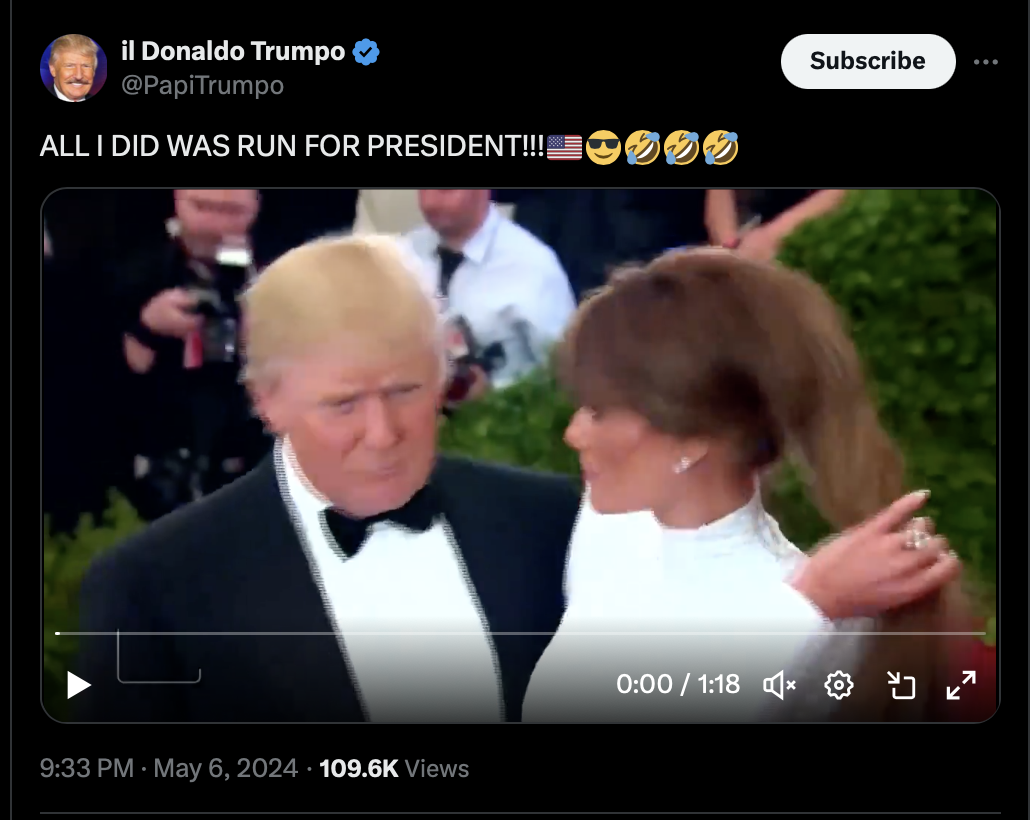Enter fullscreen with the expand arrows icon
The image size is (1030, 820).
click(961, 685)
